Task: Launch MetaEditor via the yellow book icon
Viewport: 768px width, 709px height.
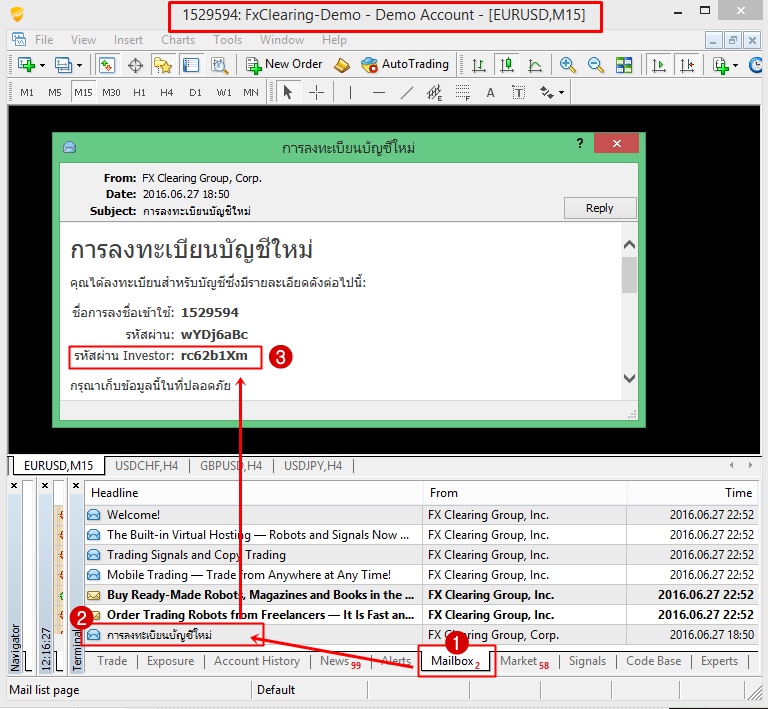Action: coord(342,65)
